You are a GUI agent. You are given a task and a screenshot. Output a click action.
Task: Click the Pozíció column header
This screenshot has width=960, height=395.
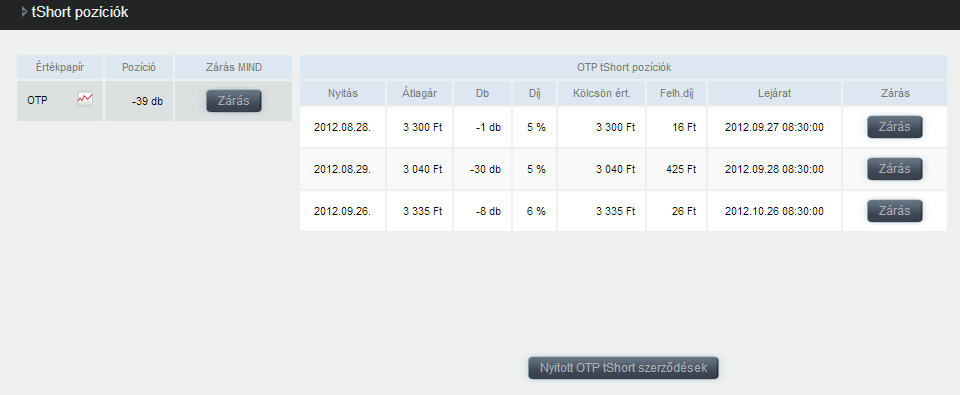139,67
